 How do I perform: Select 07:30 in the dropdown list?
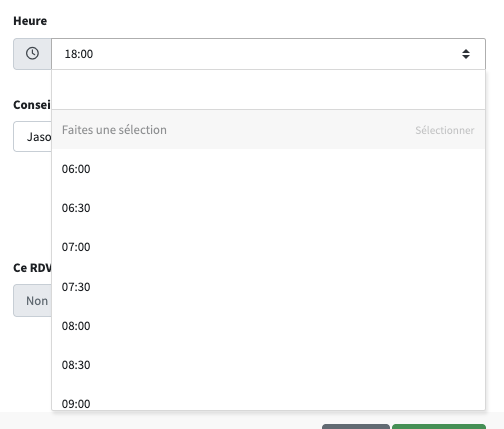pyautogui.click(x=268, y=287)
